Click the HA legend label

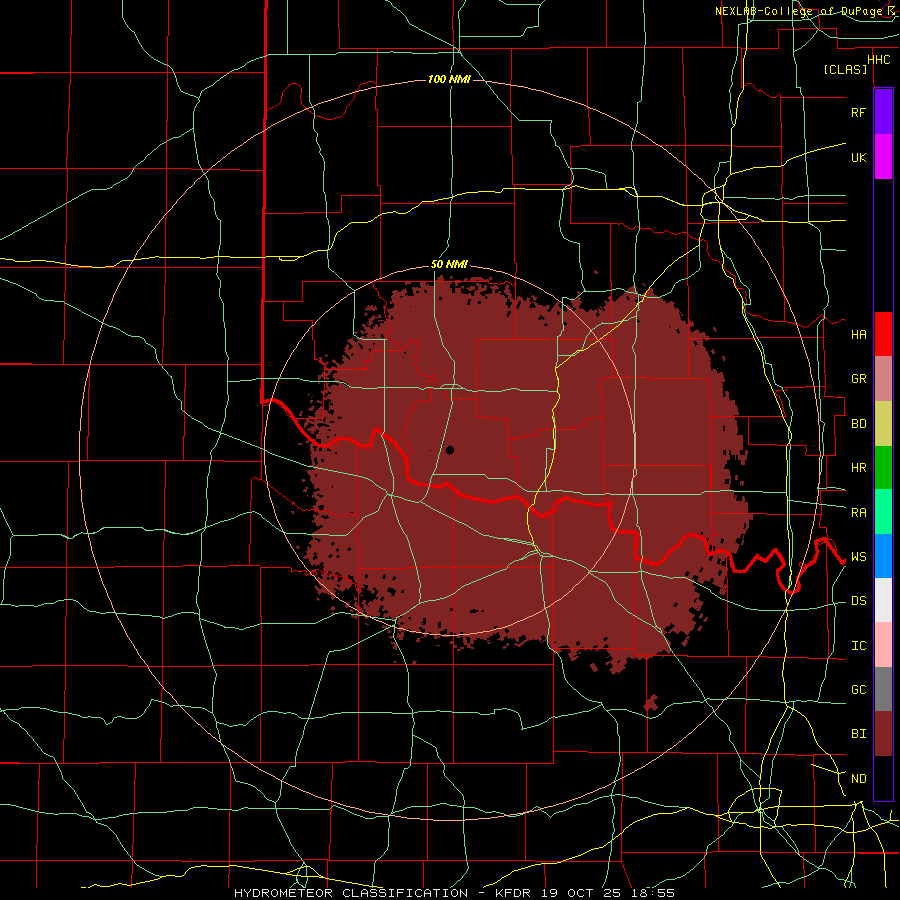pos(858,334)
